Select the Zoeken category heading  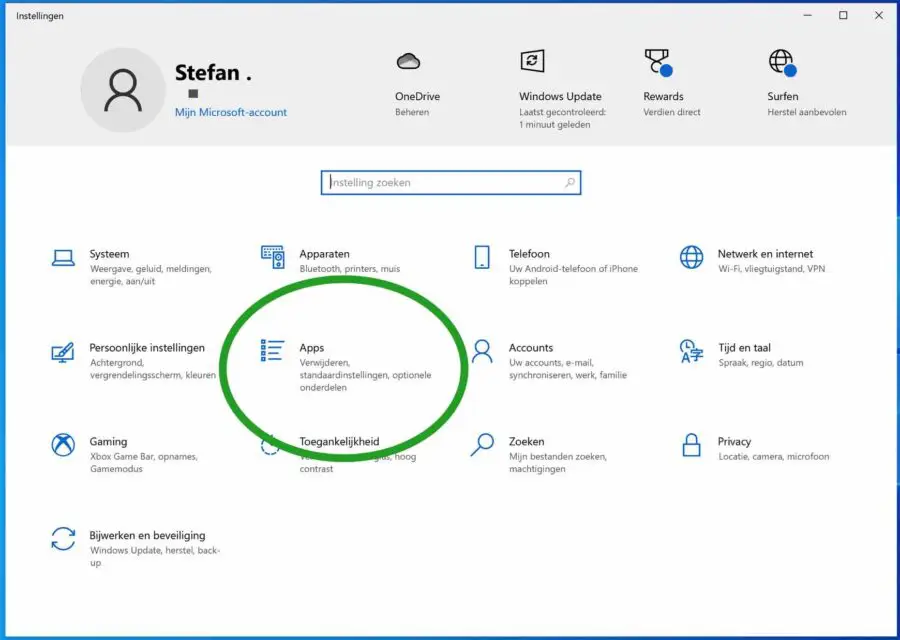[x=526, y=441]
